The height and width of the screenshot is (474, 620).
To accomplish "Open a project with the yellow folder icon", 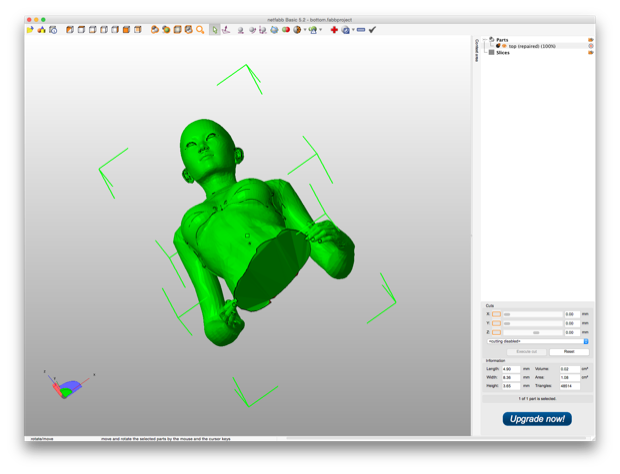I will click(x=30, y=30).
